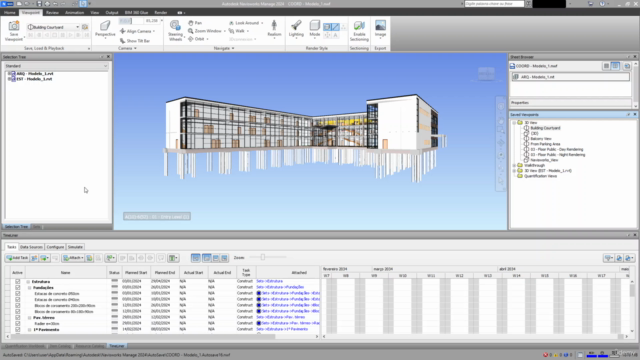Screen dimensions: 640x360
Task: Switch to Data Sources tab in TimeLiner
Action: tap(31, 247)
